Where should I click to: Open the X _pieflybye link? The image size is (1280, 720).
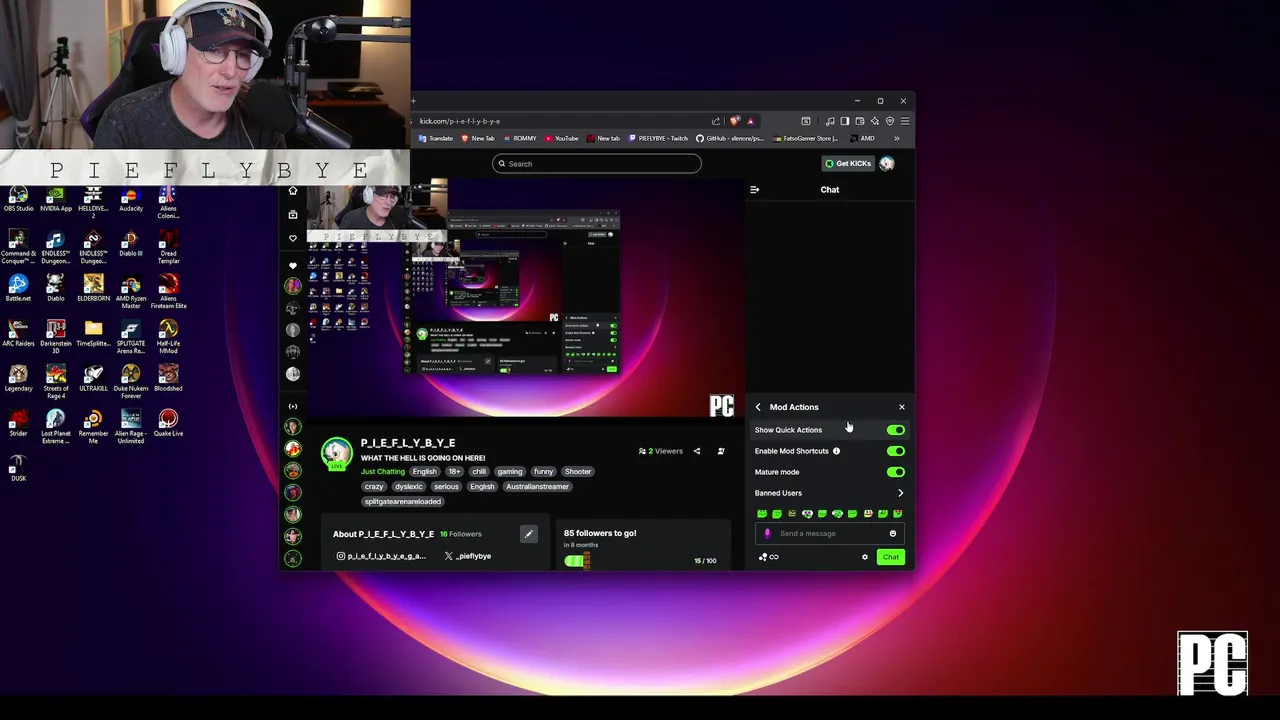point(467,556)
